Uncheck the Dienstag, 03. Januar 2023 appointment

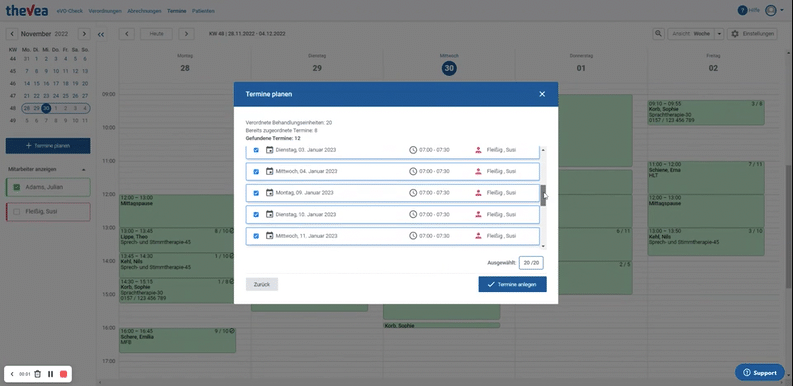pyautogui.click(x=256, y=150)
